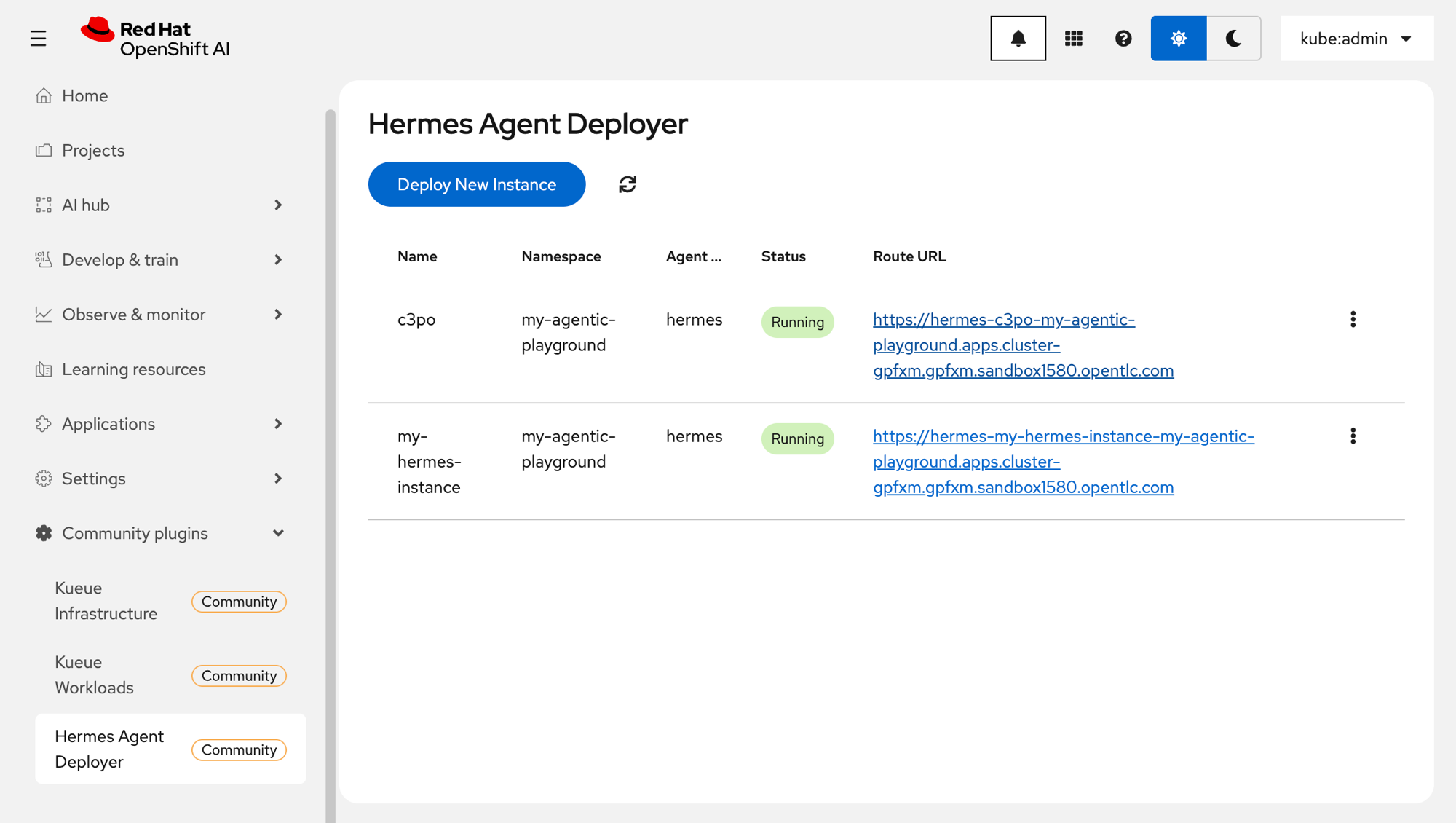Click the truncated Agent column header
Viewport: 1456px width, 823px height.
tap(693, 256)
